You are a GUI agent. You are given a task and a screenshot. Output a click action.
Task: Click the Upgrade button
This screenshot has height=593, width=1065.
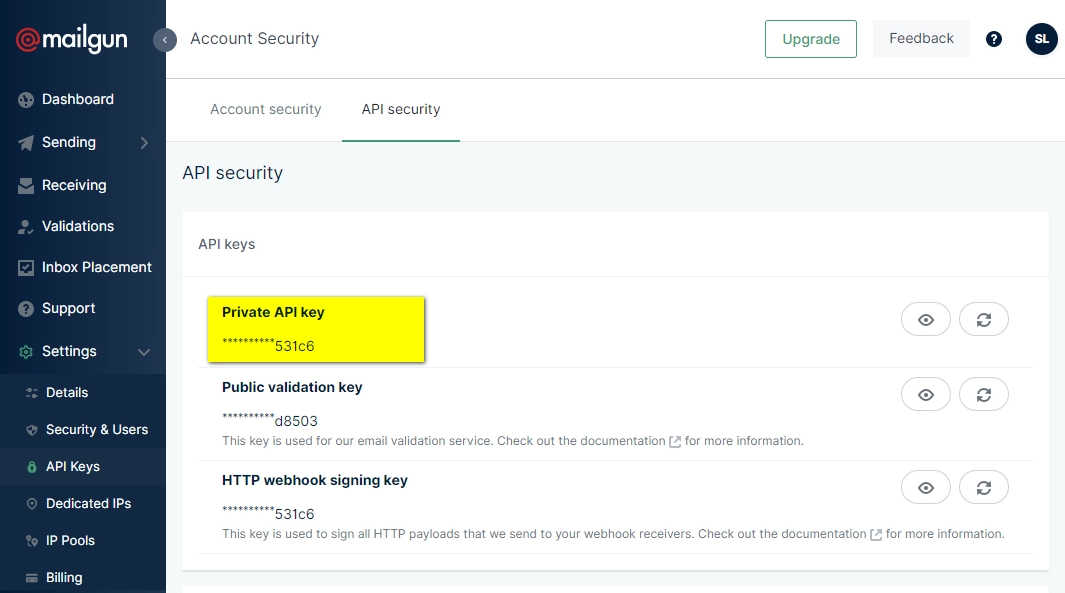click(x=810, y=39)
